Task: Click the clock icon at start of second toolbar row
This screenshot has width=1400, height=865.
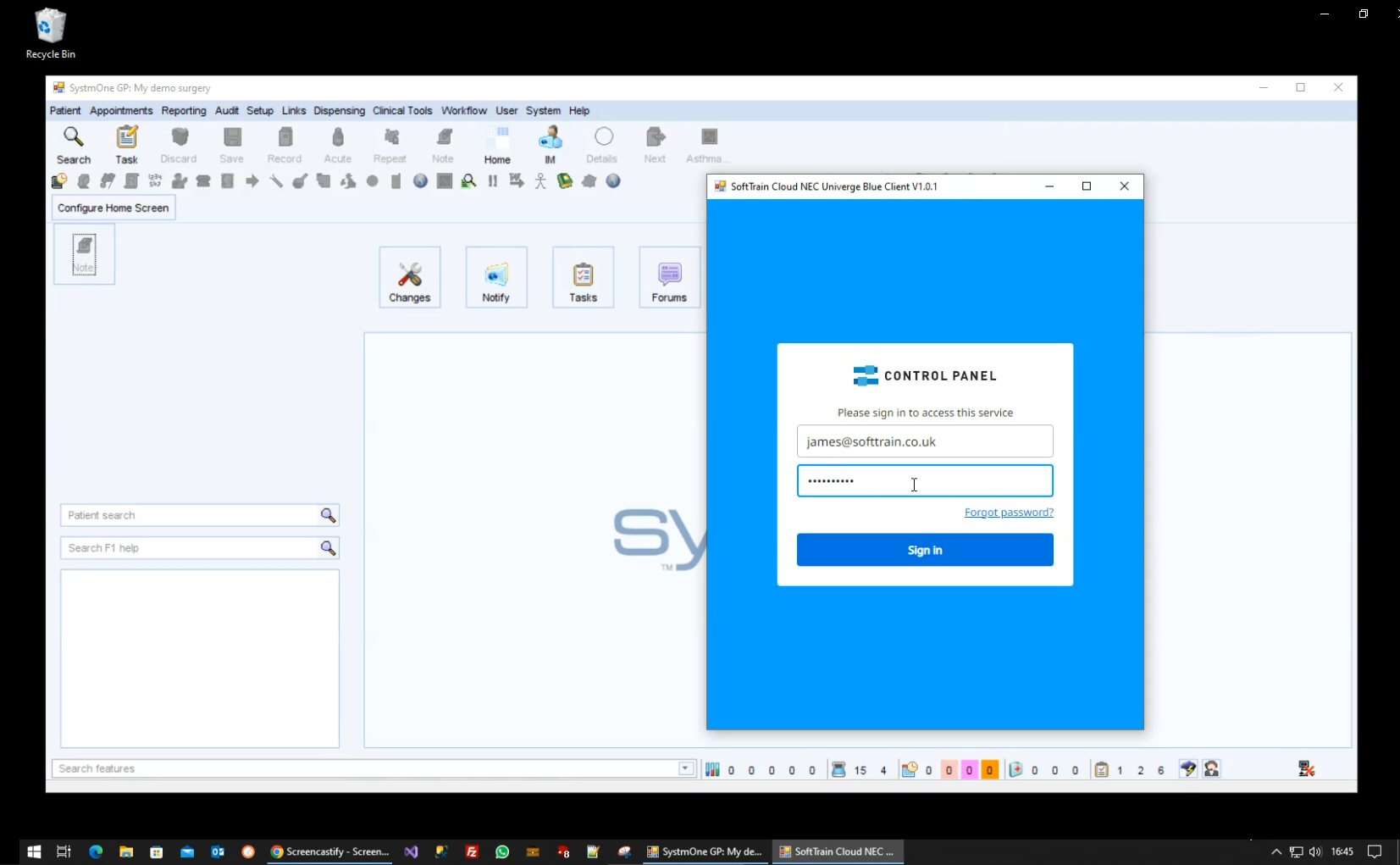Action: [x=59, y=180]
